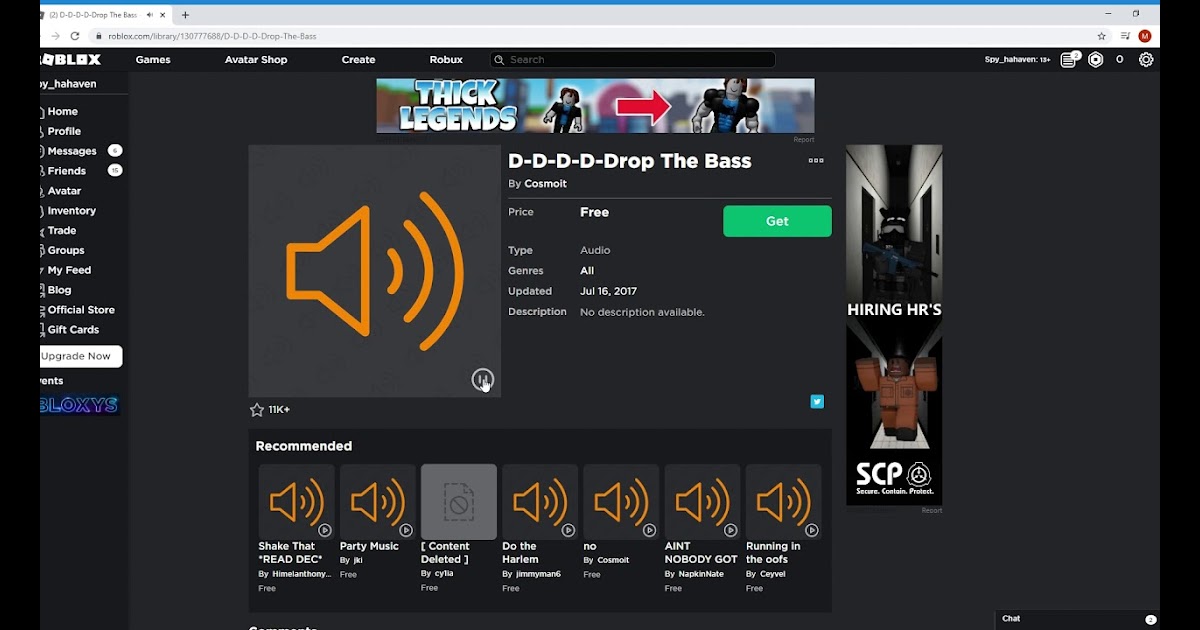Open Blog in sidebar
The height and width of the screenshot is (630, 1200).
[x=59, y=290]
